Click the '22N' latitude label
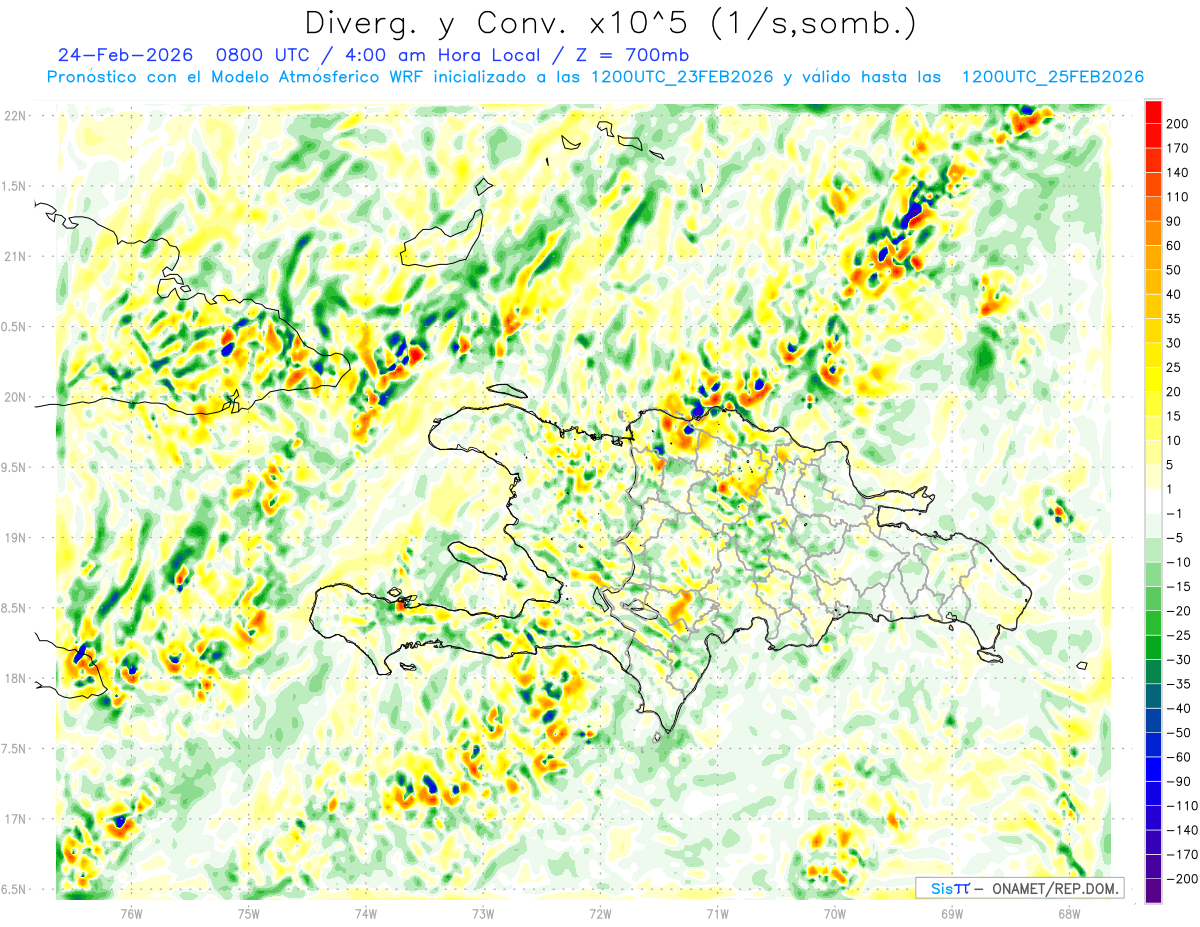 pos(15,116)
